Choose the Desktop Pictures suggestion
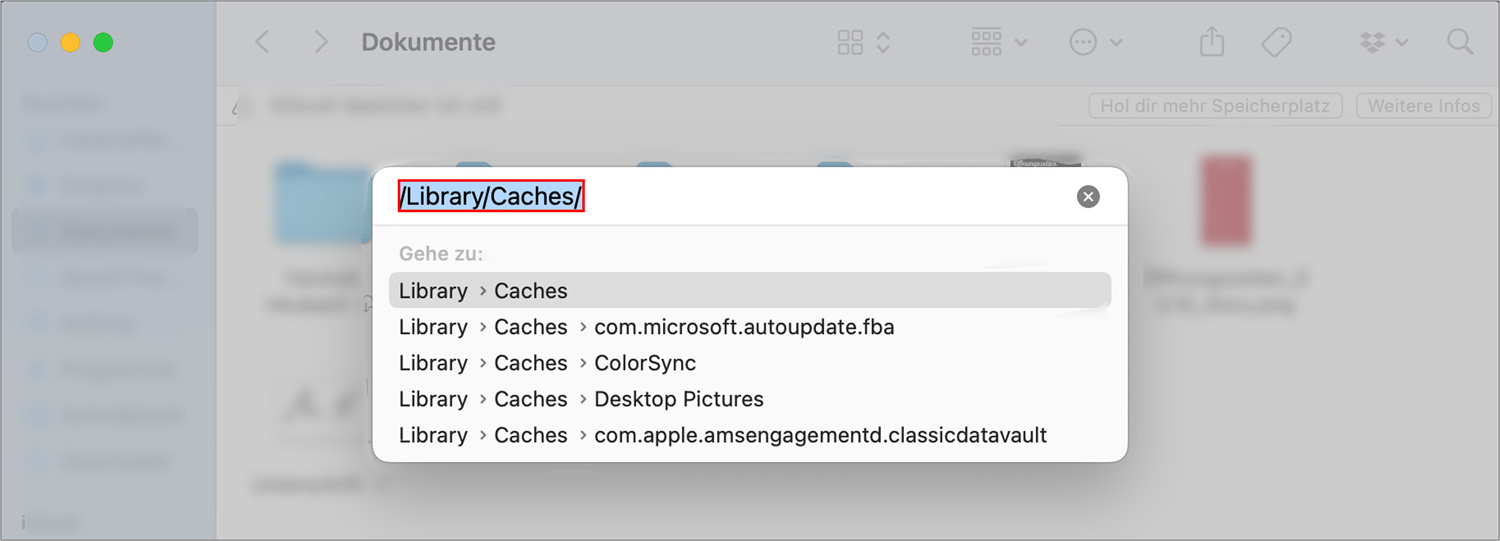The width and height of the screenshot is (1500, 541). [679, 399]
